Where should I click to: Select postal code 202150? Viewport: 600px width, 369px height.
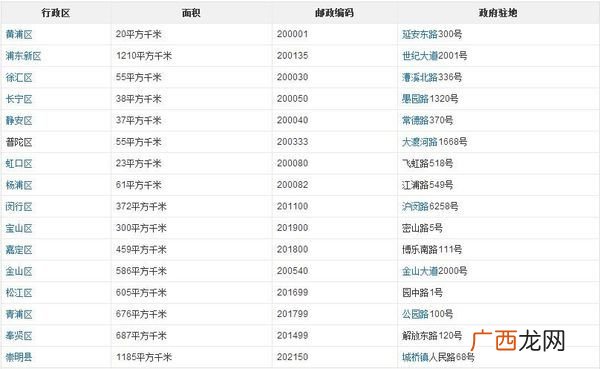[x=292, y=357]
